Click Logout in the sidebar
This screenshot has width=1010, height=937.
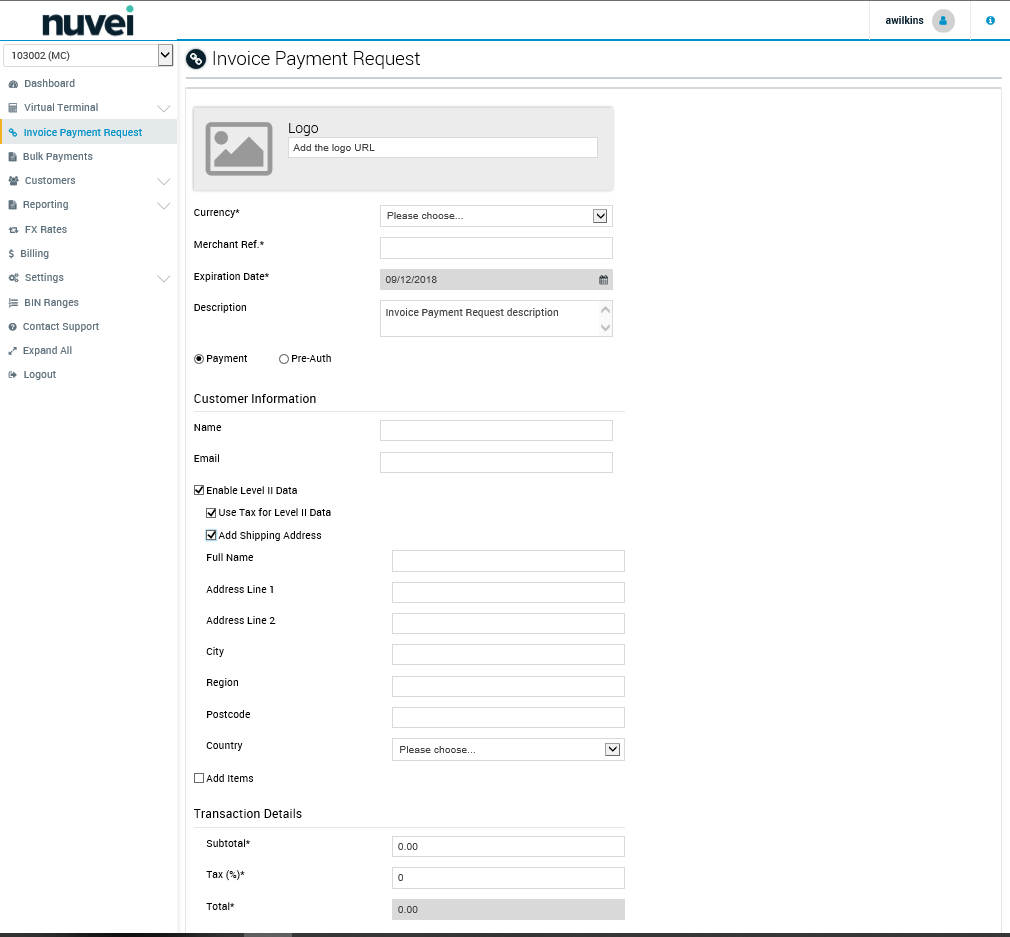[41, 374]
